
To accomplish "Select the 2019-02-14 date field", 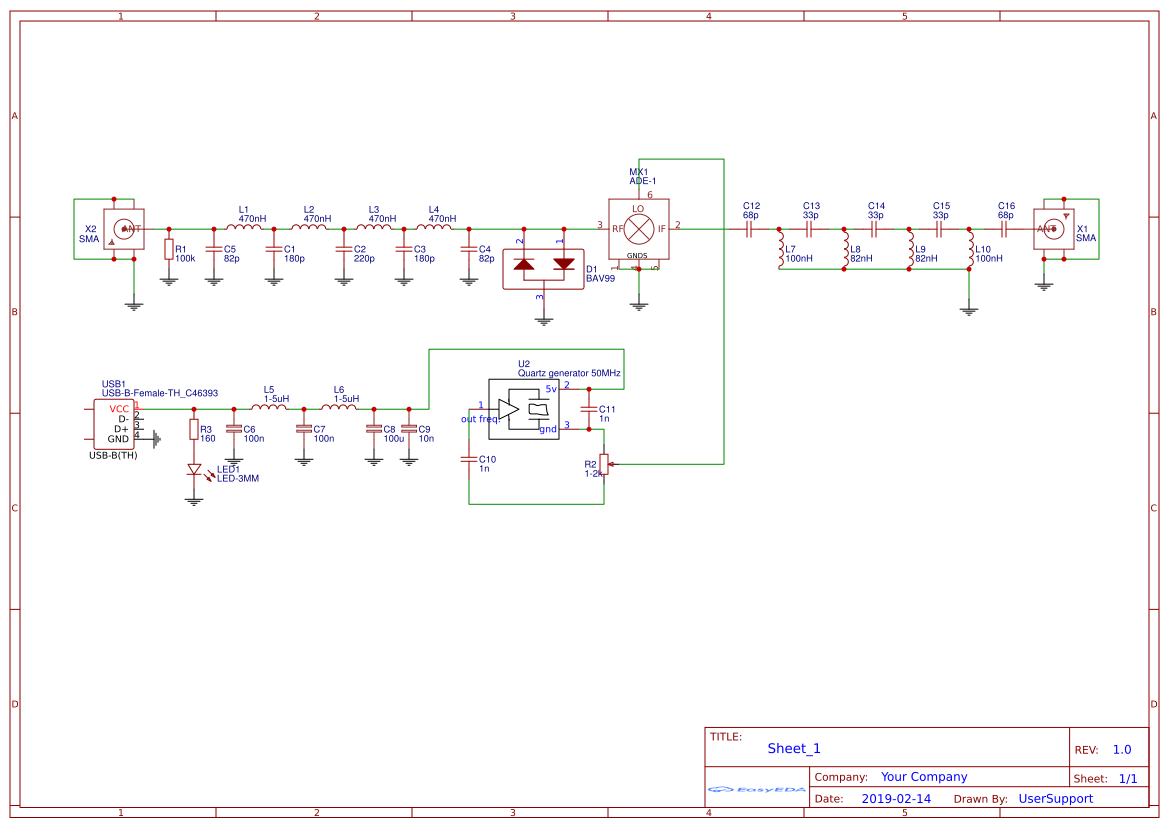I will tap(895, 799).
